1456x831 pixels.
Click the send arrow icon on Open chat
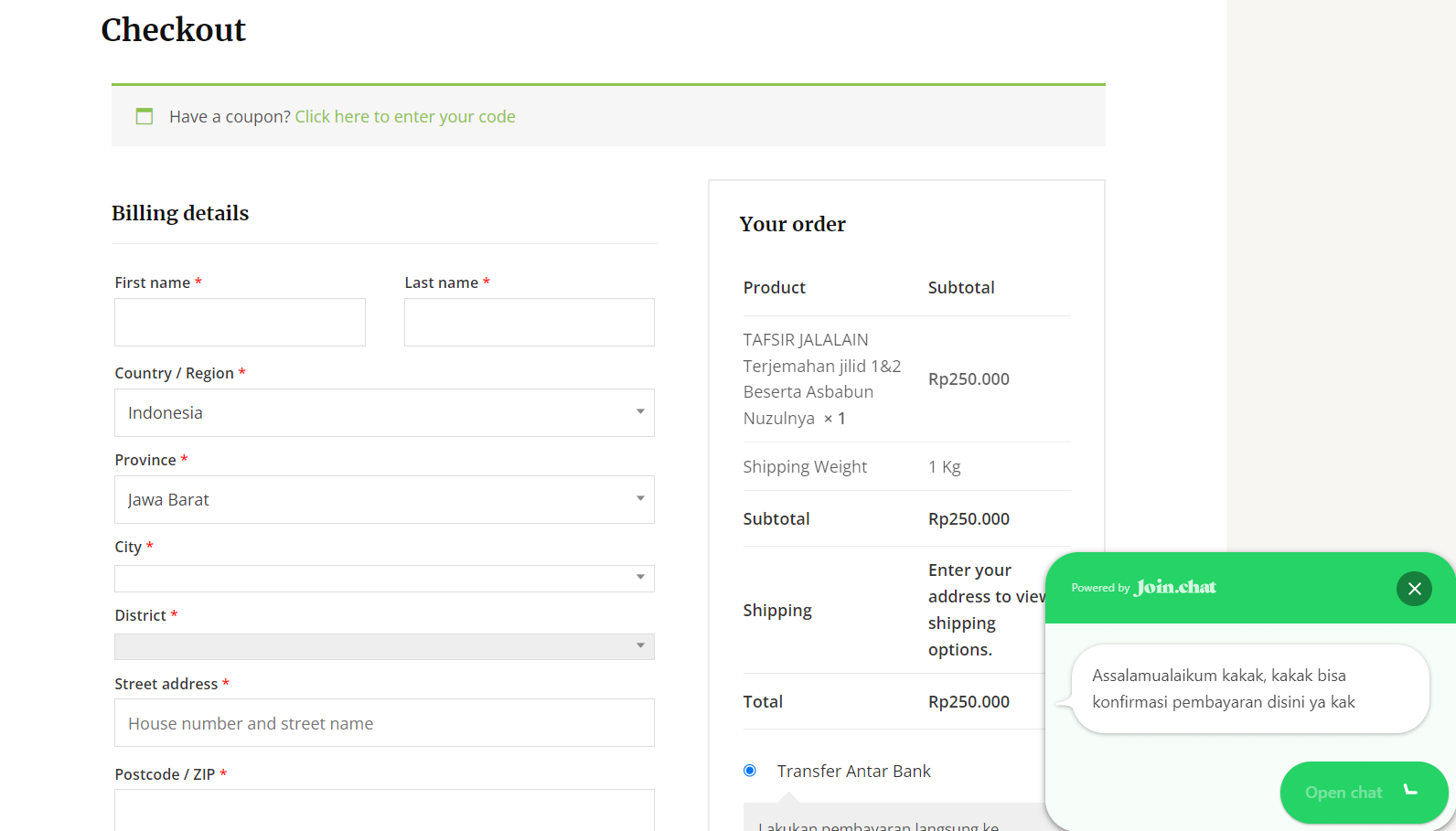pyautogui.click(x=1410, y=791)
